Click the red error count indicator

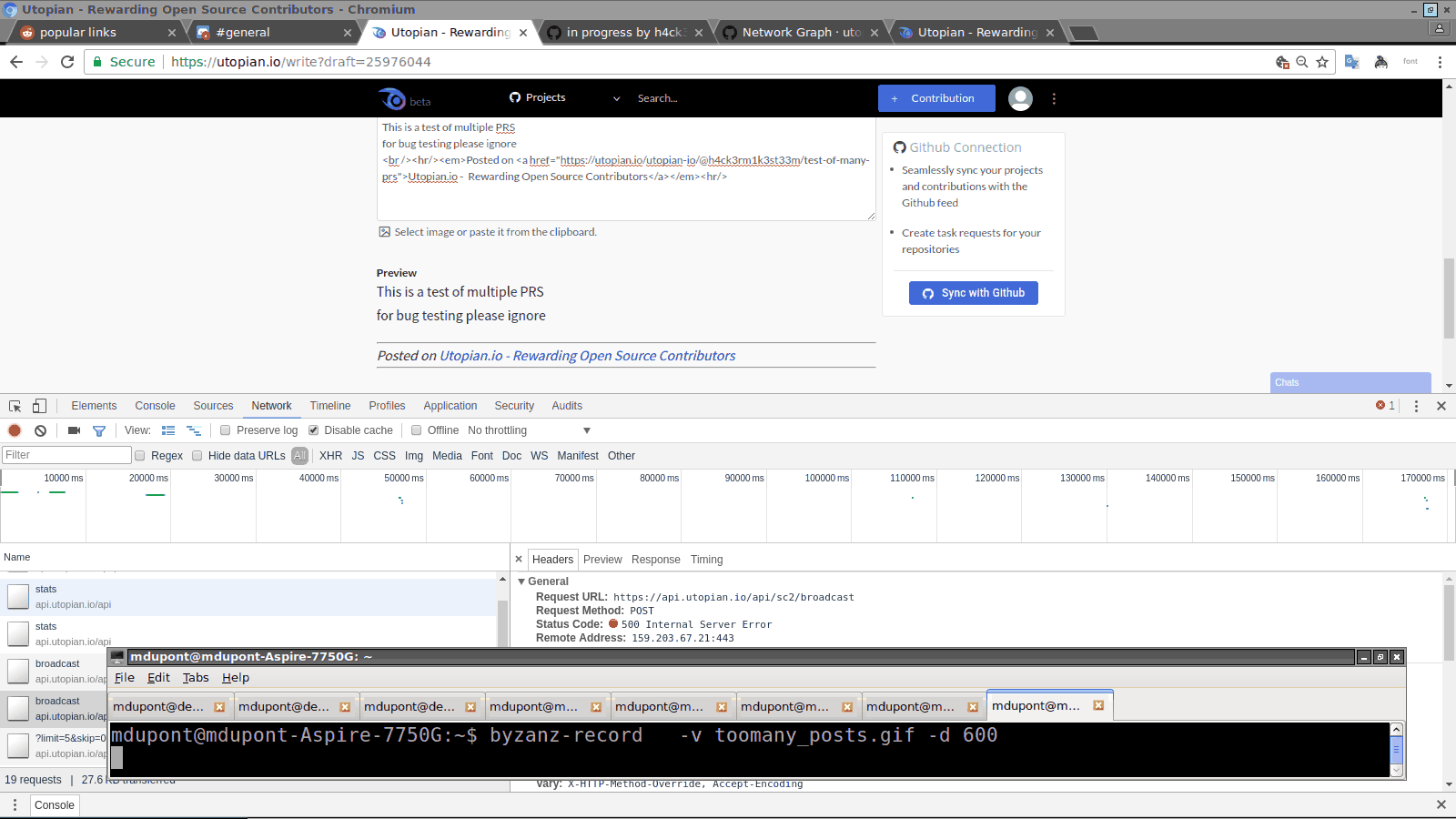tap(1385, 406)
